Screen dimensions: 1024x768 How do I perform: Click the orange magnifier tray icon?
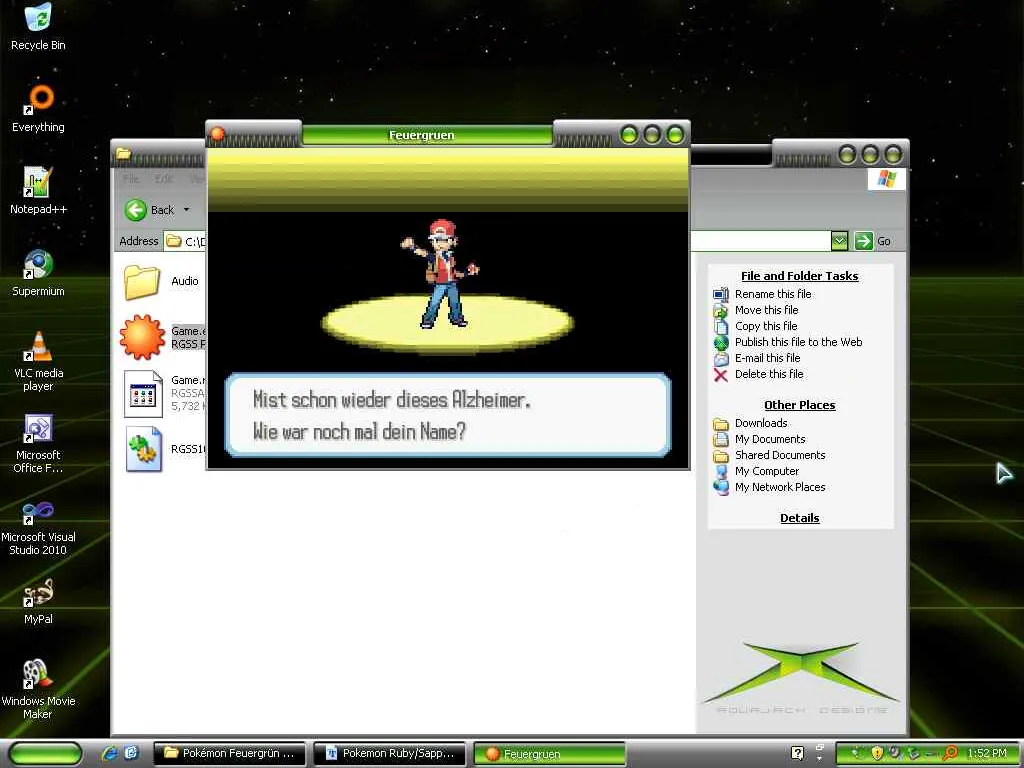pyautogui.click(x=950, y=753)
